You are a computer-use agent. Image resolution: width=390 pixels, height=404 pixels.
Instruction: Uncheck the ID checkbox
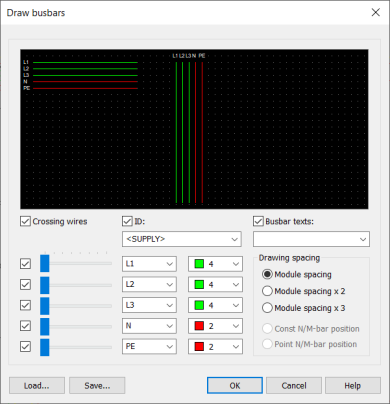point(127,221)
